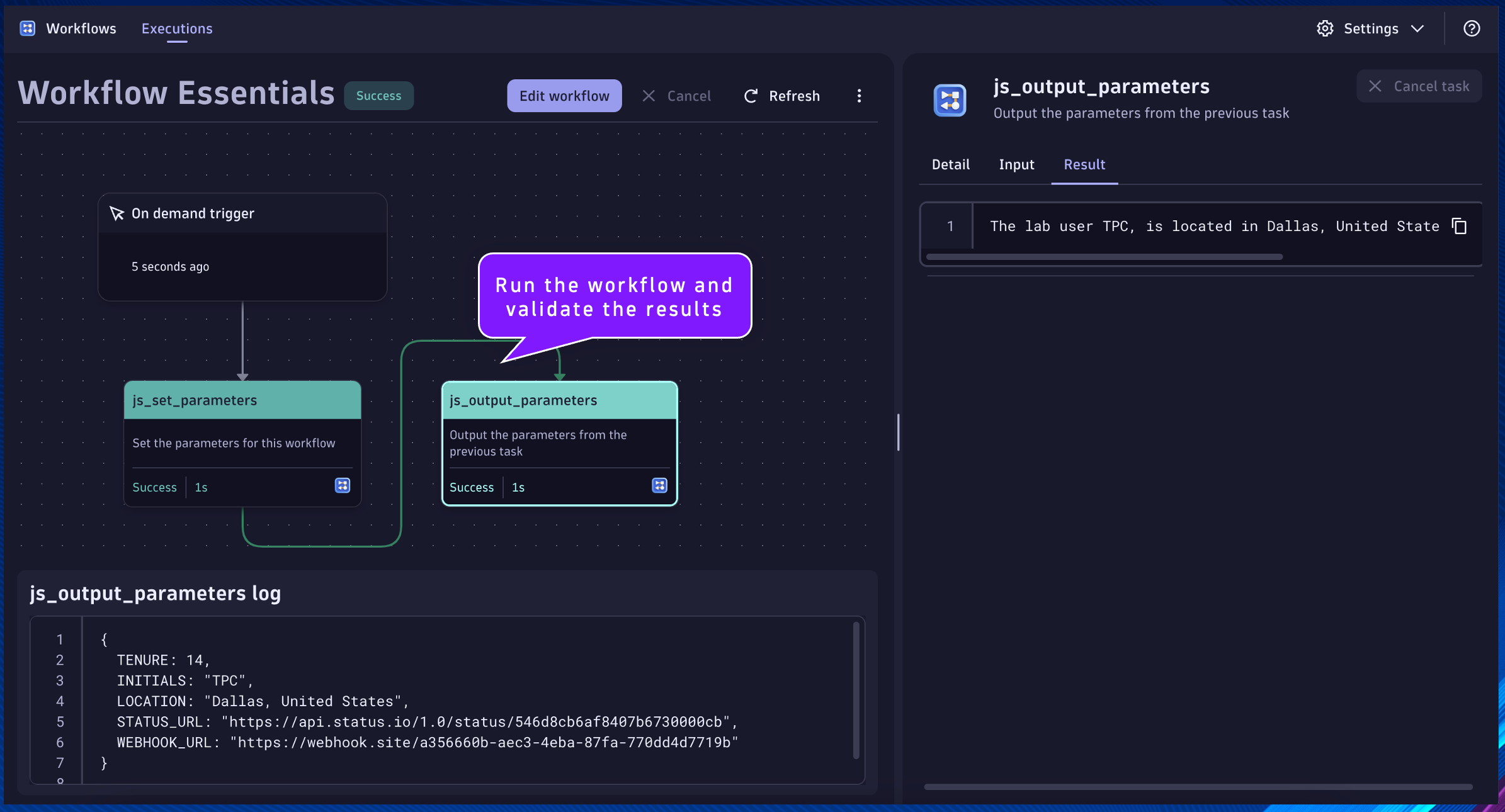Click the panel splitter handle between panes
This screenshot has width=1505, height=812.
pos(898,432)
